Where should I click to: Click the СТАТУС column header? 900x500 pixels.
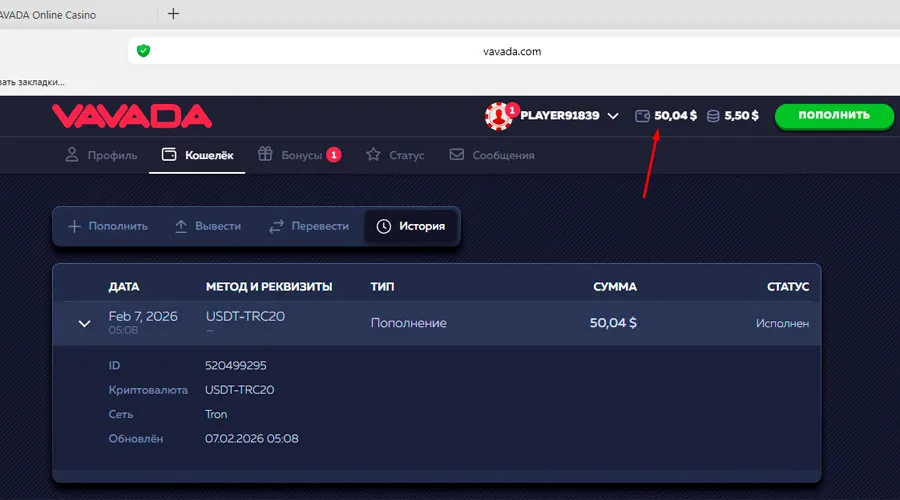tap(788, 286)
